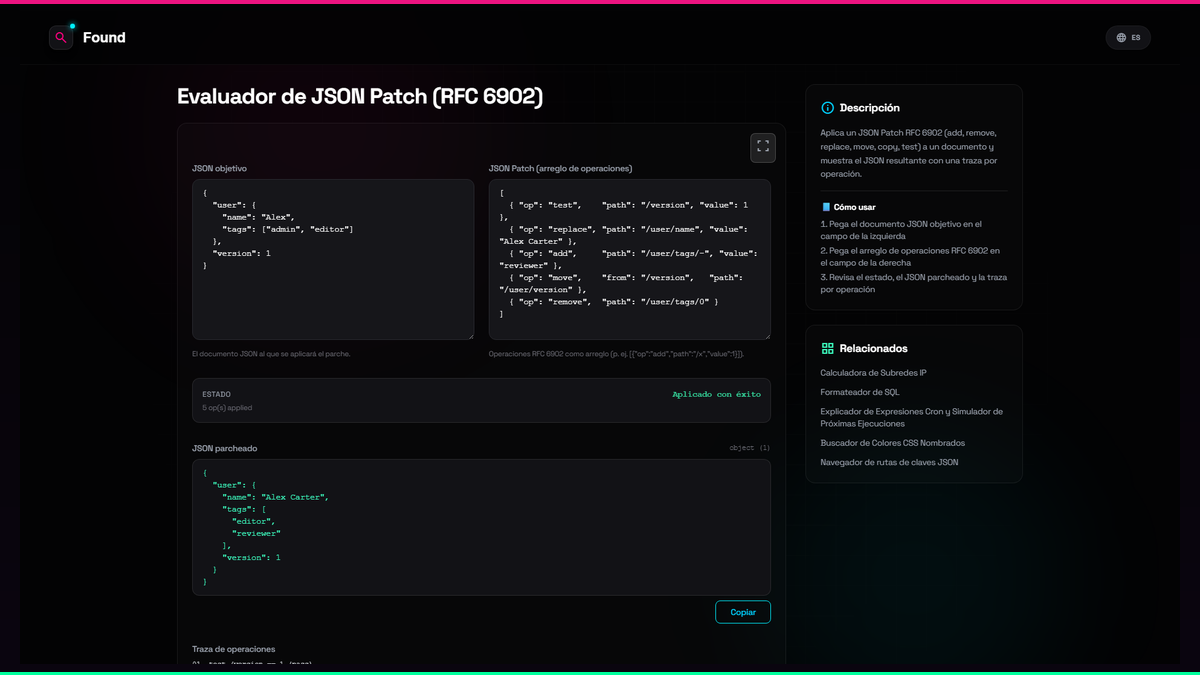
Task: Click the "Cómo usar" heading text
Action: point(855,207)
